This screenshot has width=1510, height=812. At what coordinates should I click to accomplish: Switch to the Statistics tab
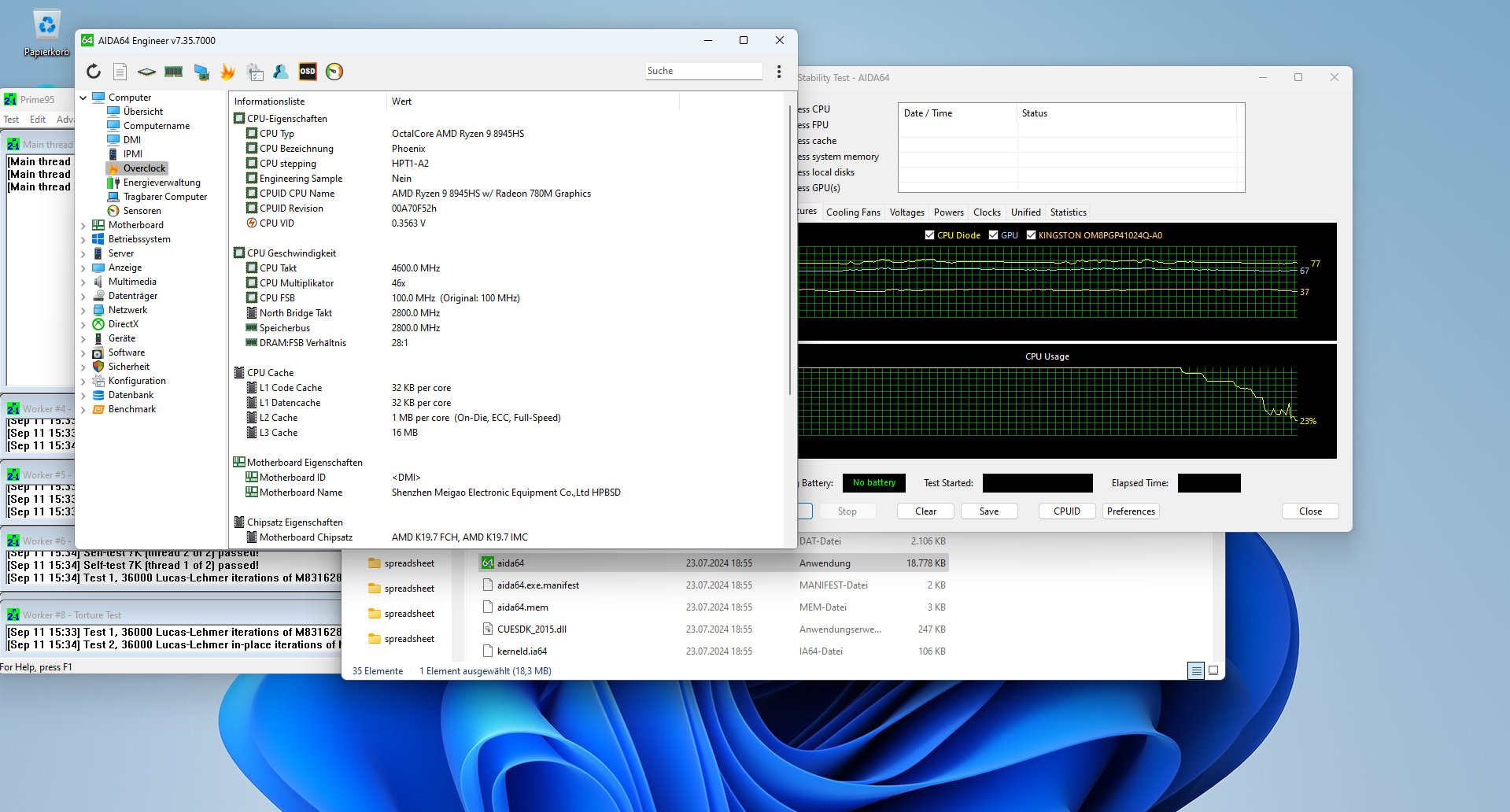pos(1068,212)
